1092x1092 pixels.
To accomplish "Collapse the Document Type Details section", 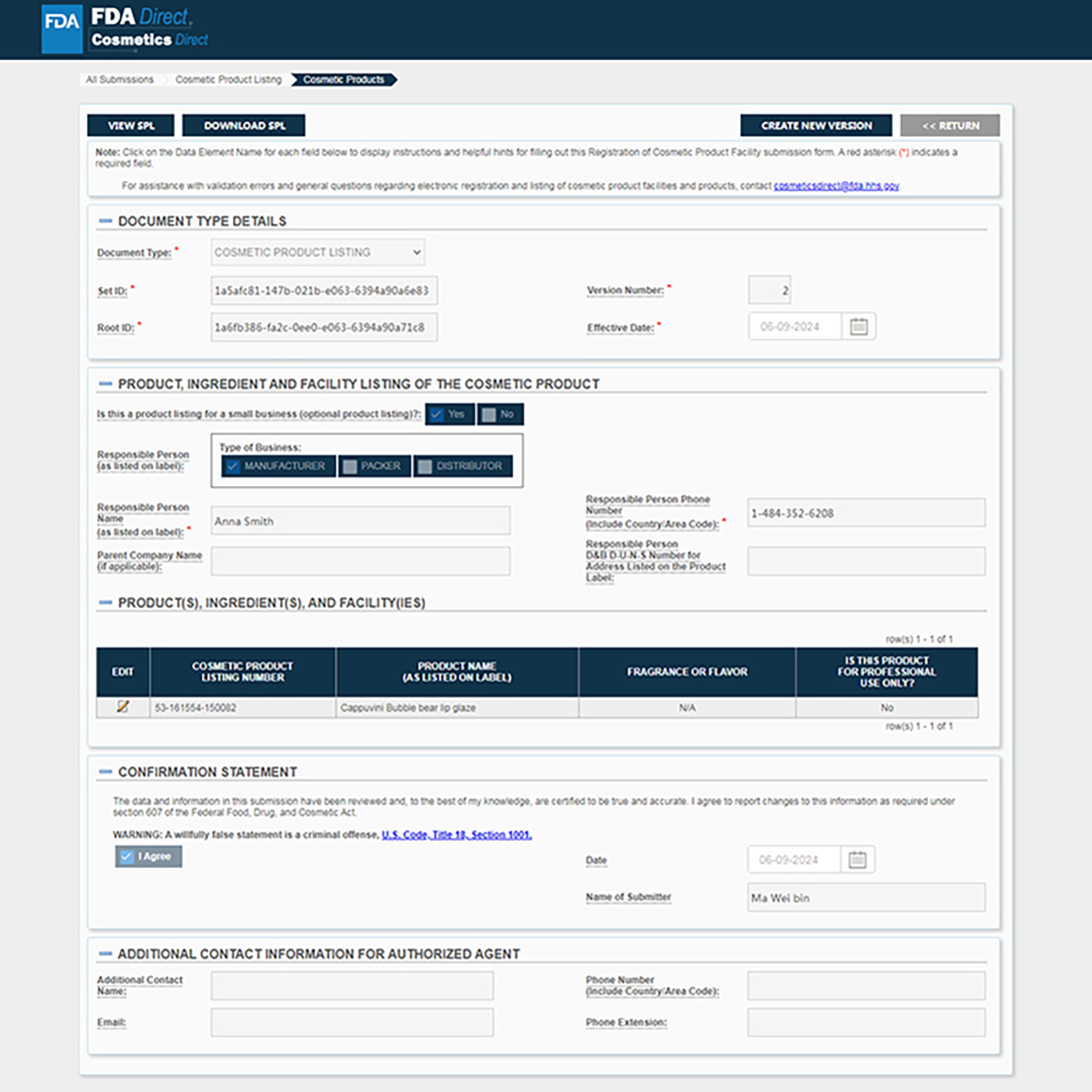I will pos(105,221).
